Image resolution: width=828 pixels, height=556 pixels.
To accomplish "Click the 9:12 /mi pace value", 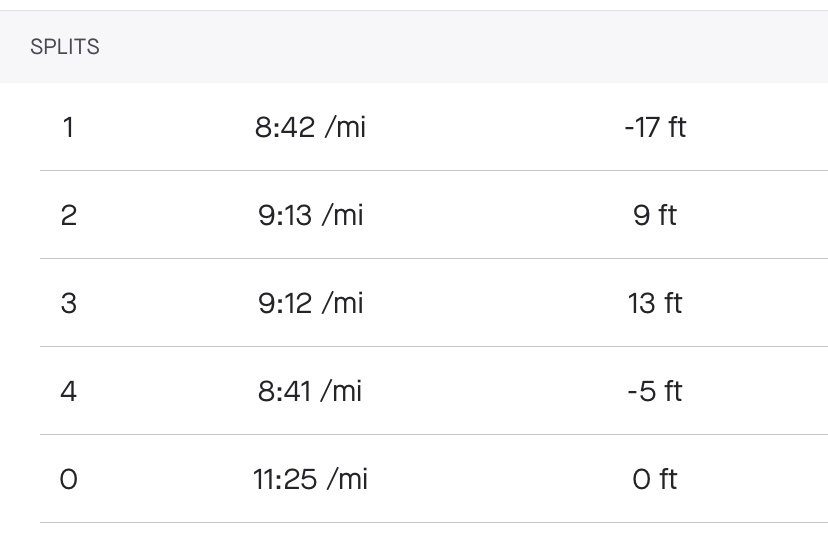I will pos(310,303).
